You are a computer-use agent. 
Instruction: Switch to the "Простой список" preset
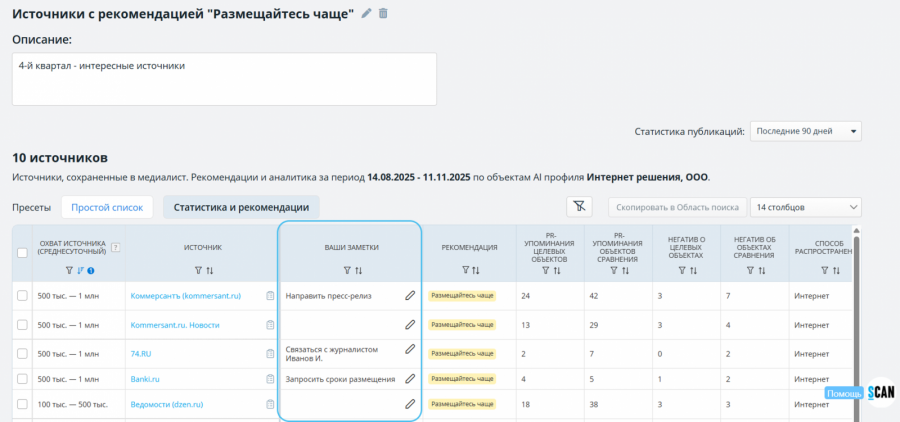(x=107, y=207)
